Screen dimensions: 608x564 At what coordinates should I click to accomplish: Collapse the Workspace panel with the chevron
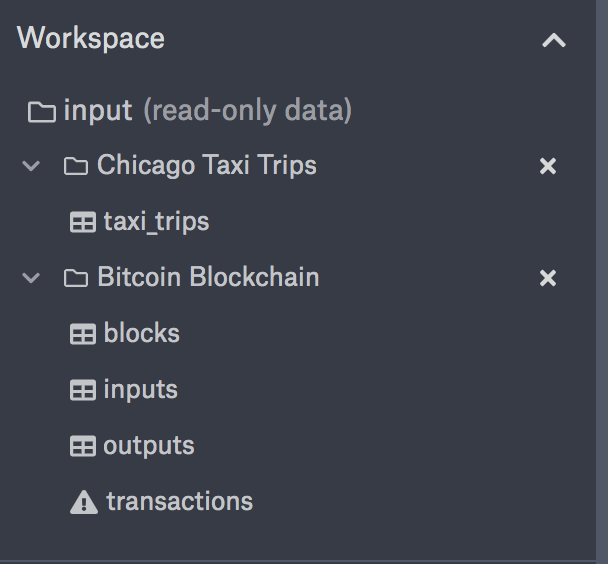[553, 41]
